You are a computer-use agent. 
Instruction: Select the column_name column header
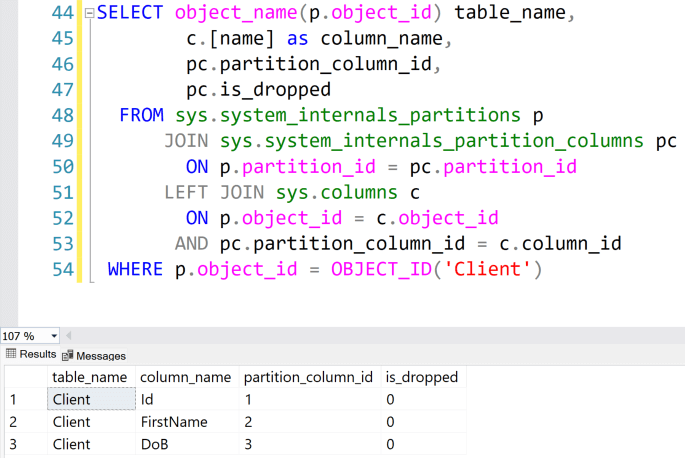click(x=186, y=377)
